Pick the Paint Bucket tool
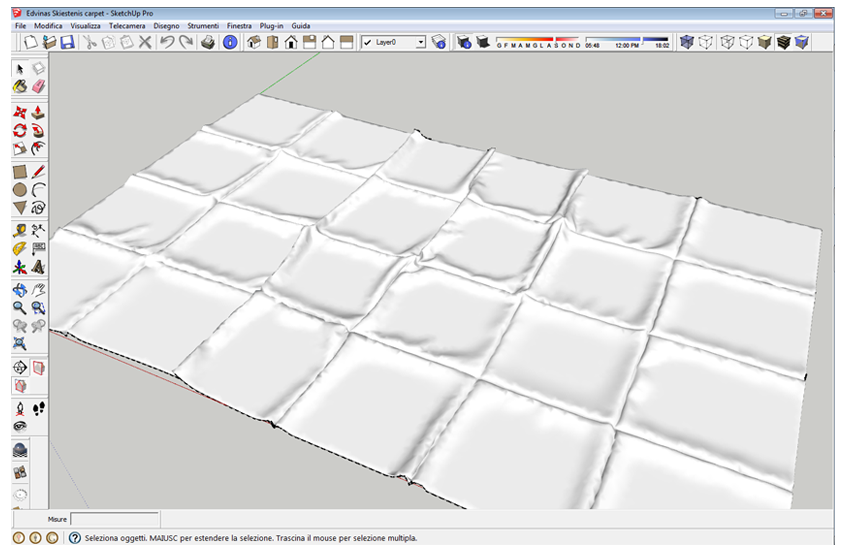The image size is (850, 555). [x=20, y=86]
